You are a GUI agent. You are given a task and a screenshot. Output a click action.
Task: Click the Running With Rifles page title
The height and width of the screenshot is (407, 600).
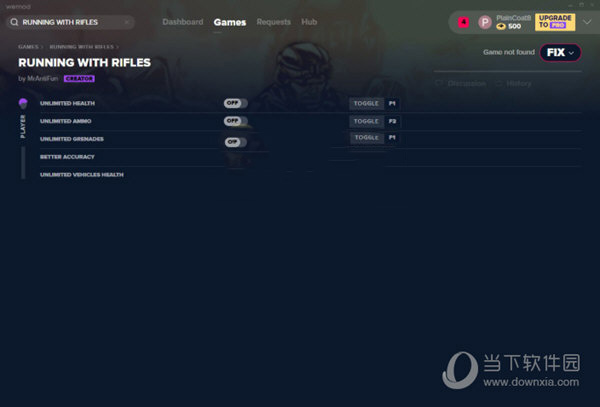84,62
